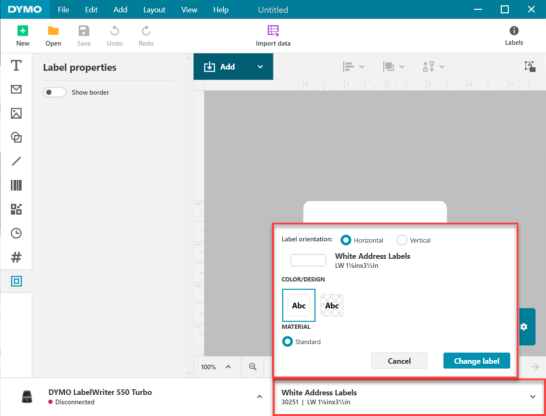Open the Help menu
The height and width of the screenshot is (416, 546).
pyautogui.click(x=221, y=10)
